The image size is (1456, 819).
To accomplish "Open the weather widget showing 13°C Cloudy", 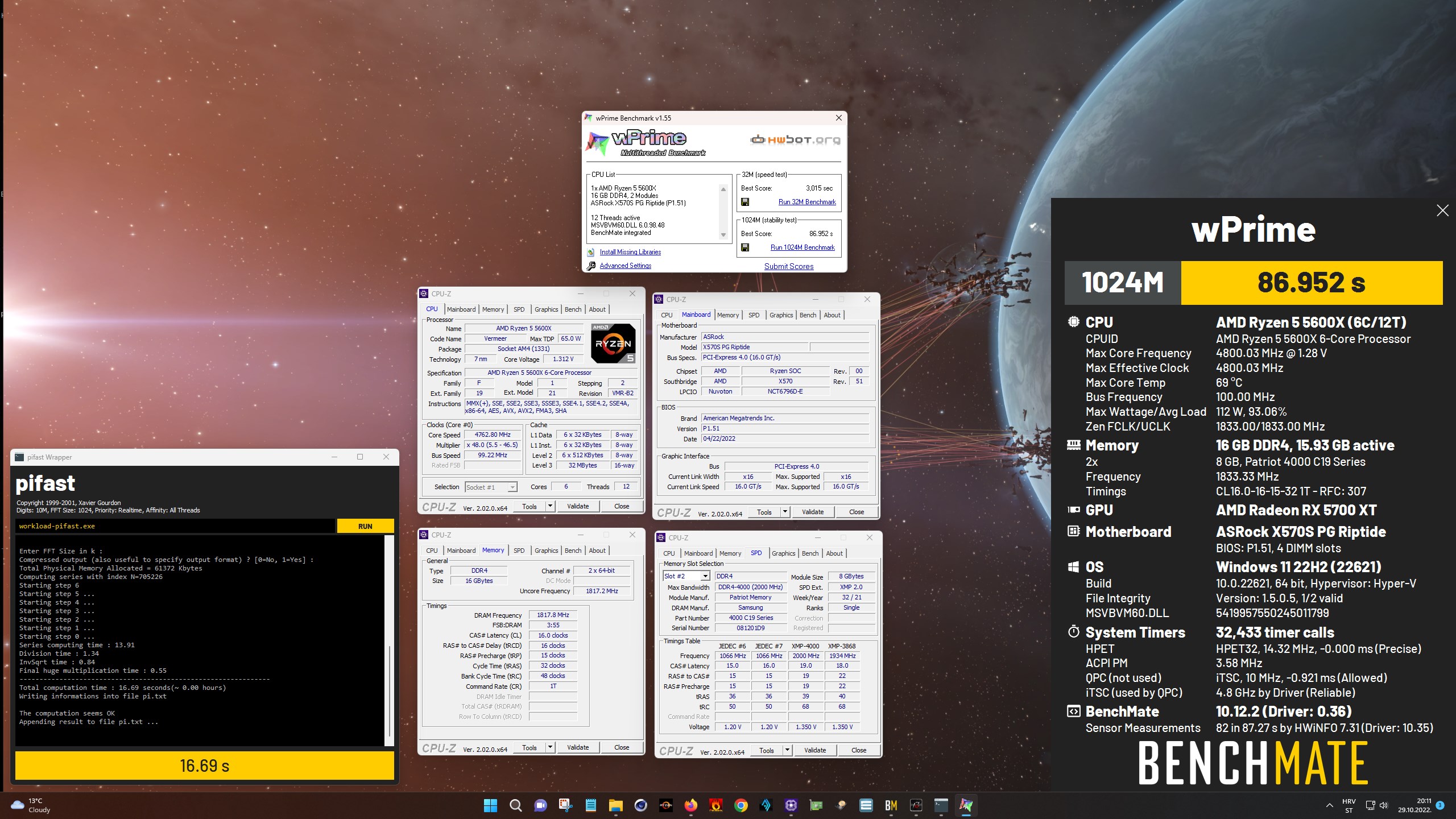I will tap(31, 805).
